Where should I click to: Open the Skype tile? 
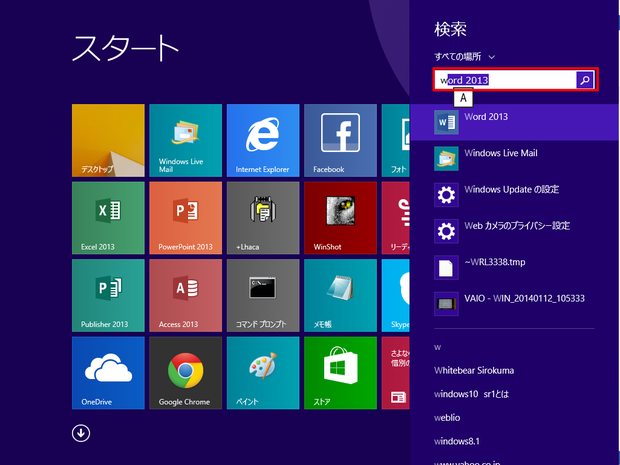(x=396, y=295)
